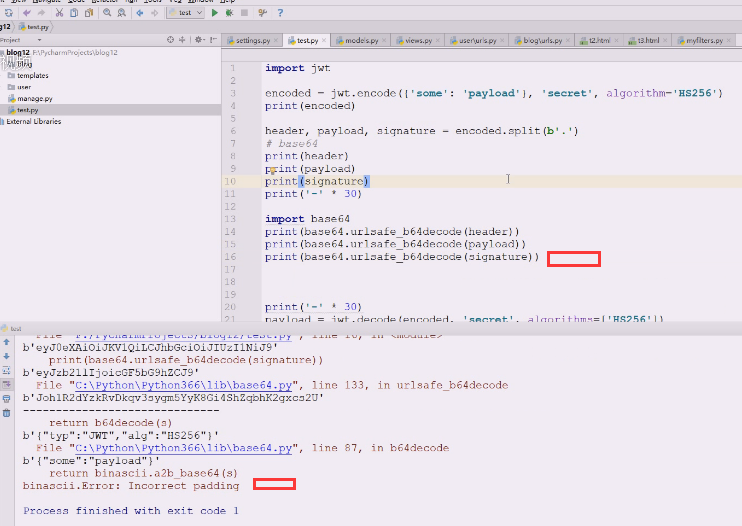Select the blog12 project root in the tree
Viewport: 742px width, 526px height.
click(x=110, y=53)
